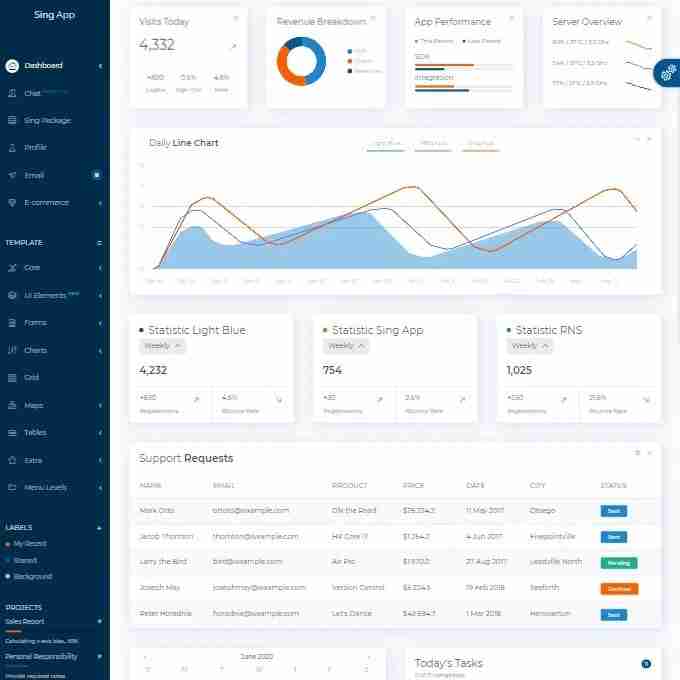
Task: Click the Profile sidebar icon
Action: (x=12, y=148)
